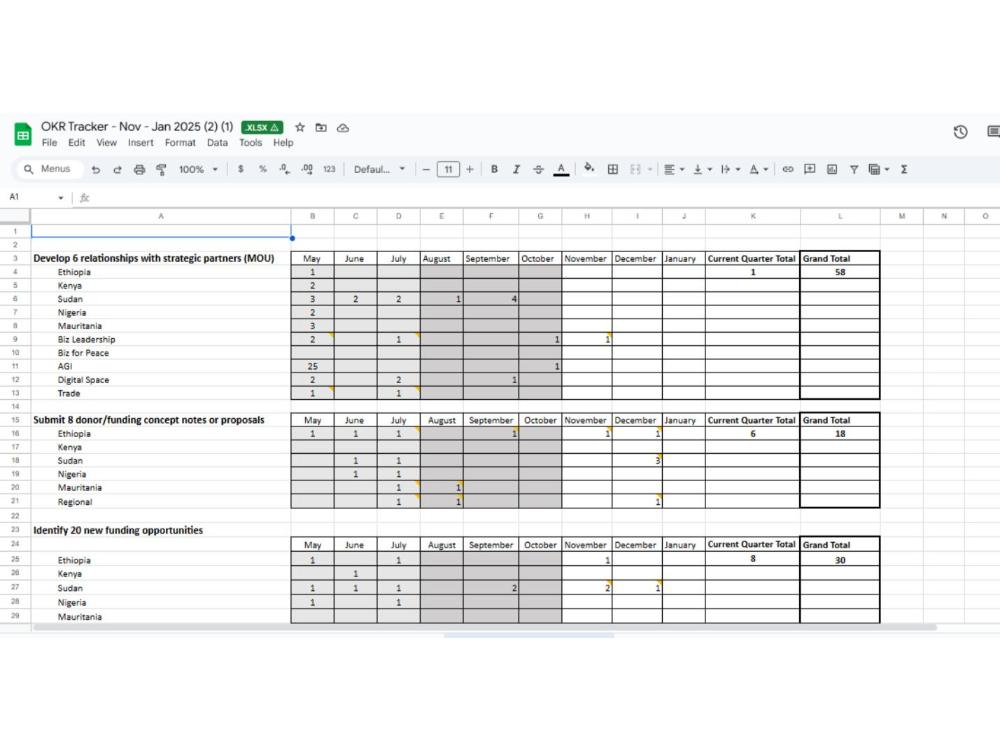The width and height of the screenshot is (1000, 750).
Task: Decrease font size with minus button
Action: click(x=426, y=170)
